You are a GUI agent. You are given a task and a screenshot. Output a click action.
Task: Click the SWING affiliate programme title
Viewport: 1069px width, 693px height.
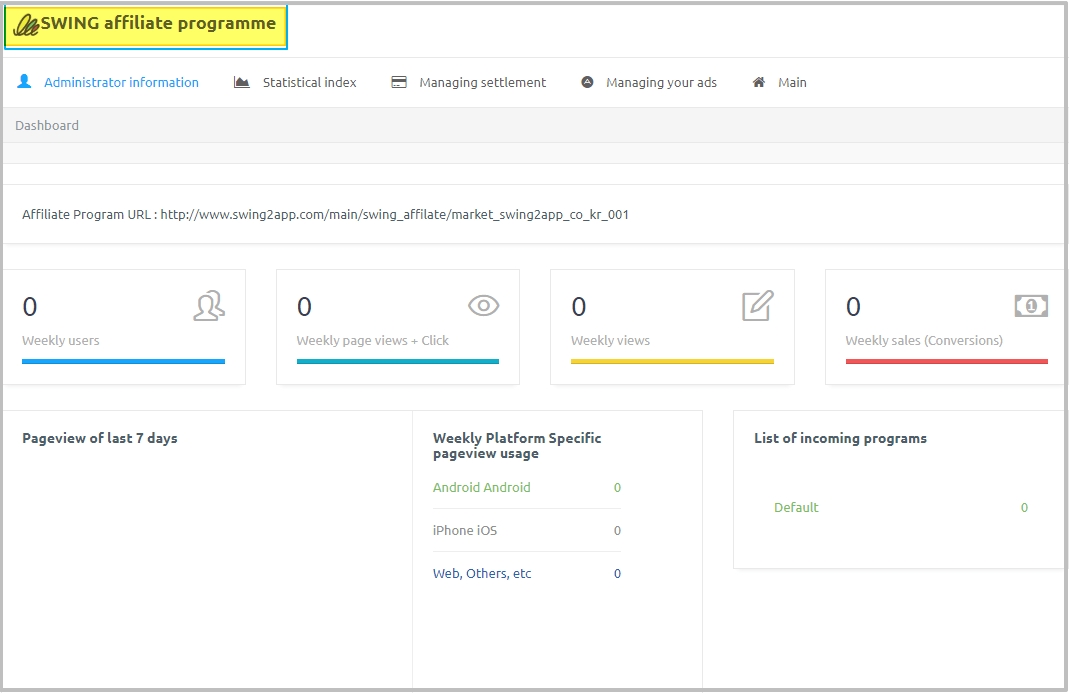point(158,24)
